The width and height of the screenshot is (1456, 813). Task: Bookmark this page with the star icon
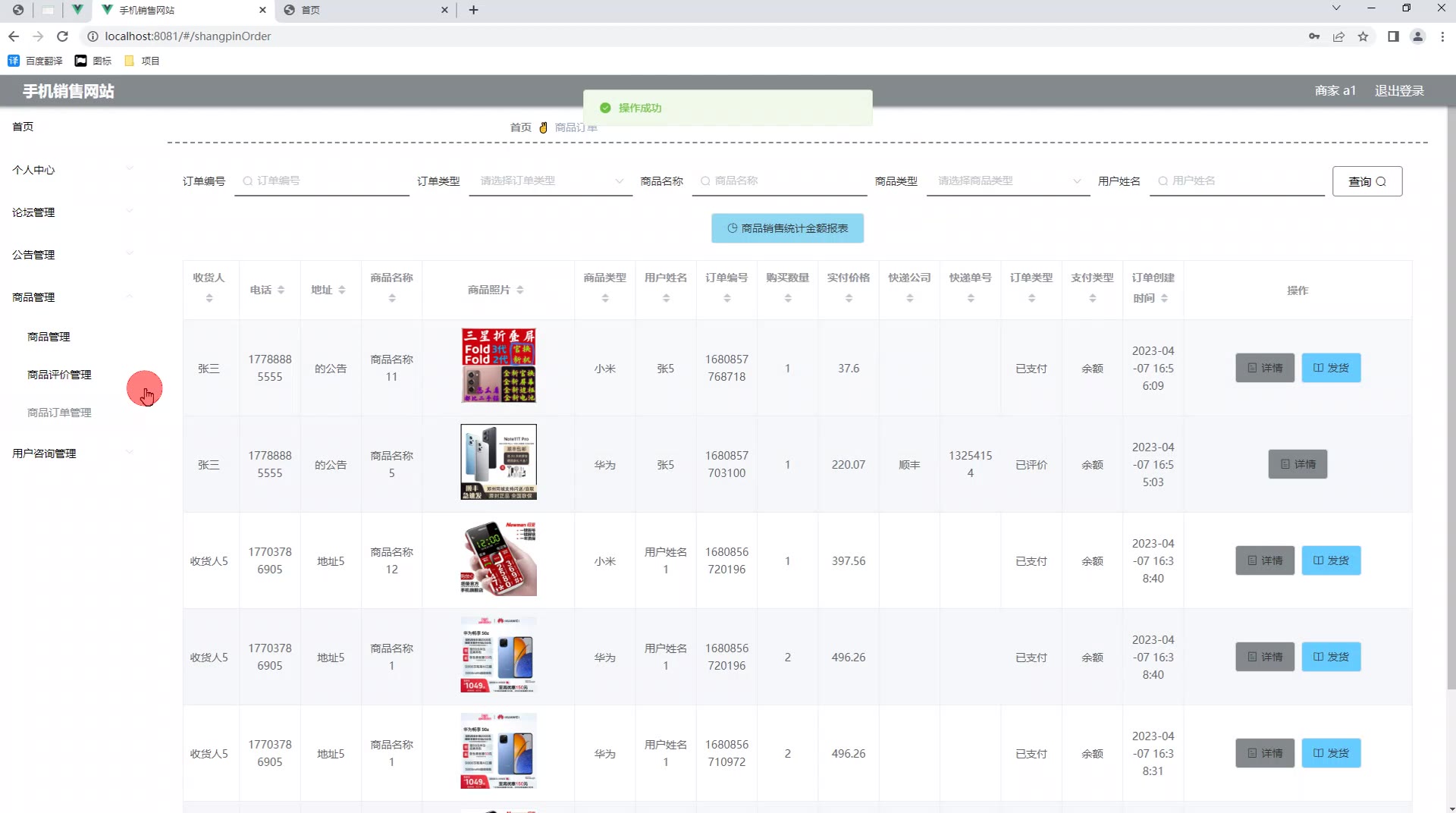(1363, 36)
